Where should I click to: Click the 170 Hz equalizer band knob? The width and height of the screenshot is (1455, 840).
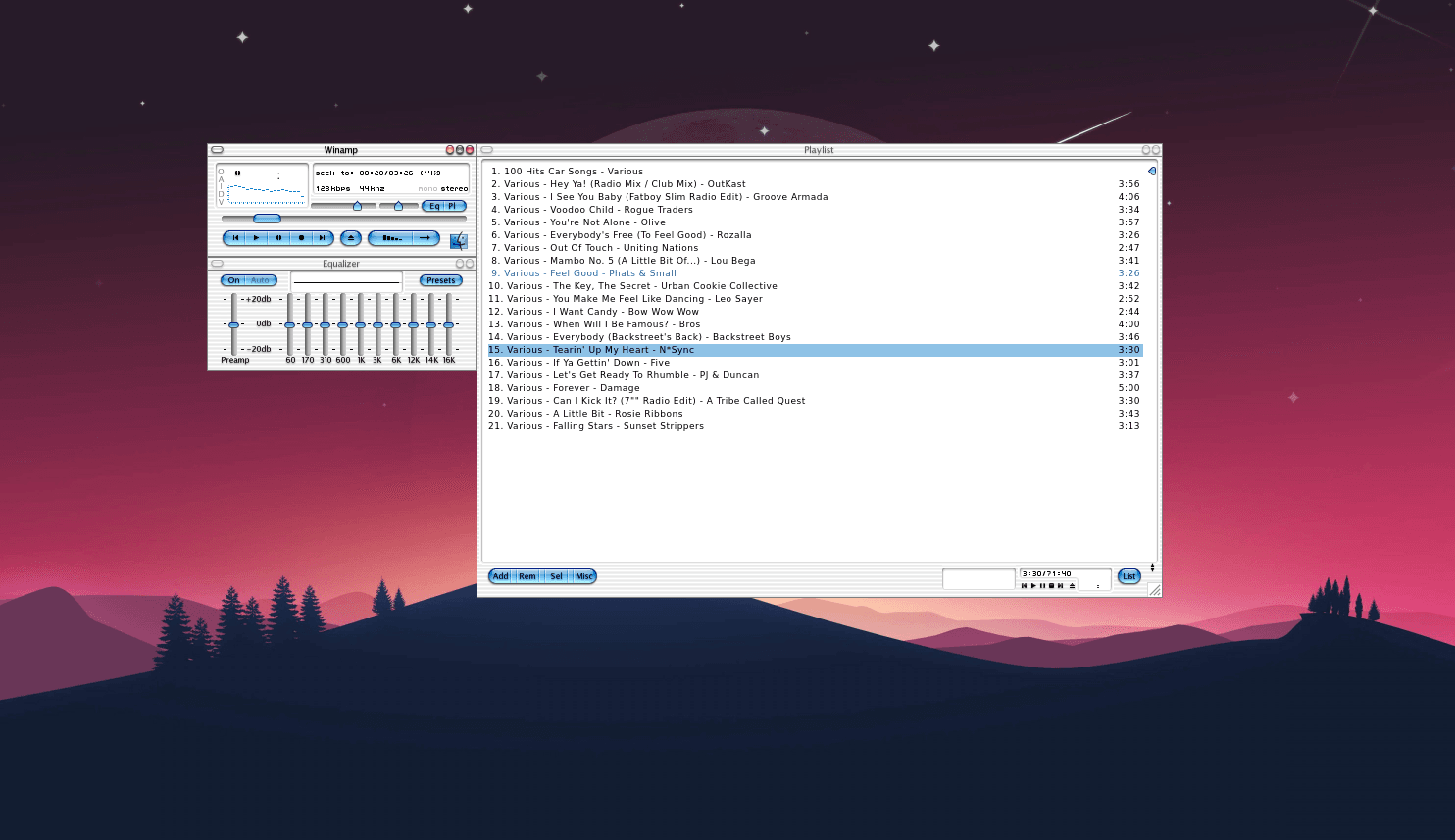[x=307, y=324]
